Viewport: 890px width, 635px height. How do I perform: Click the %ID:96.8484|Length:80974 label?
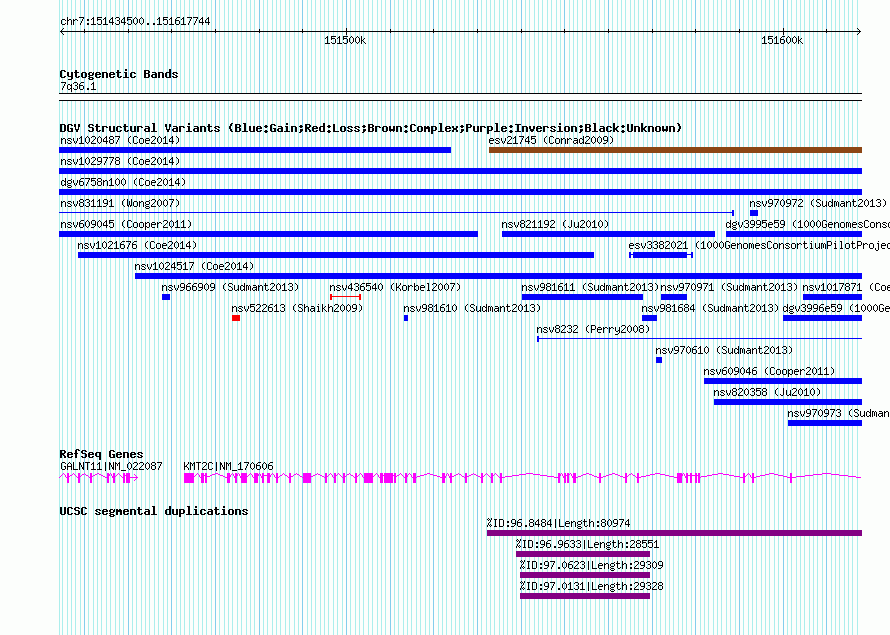click(x=559, y=523)
